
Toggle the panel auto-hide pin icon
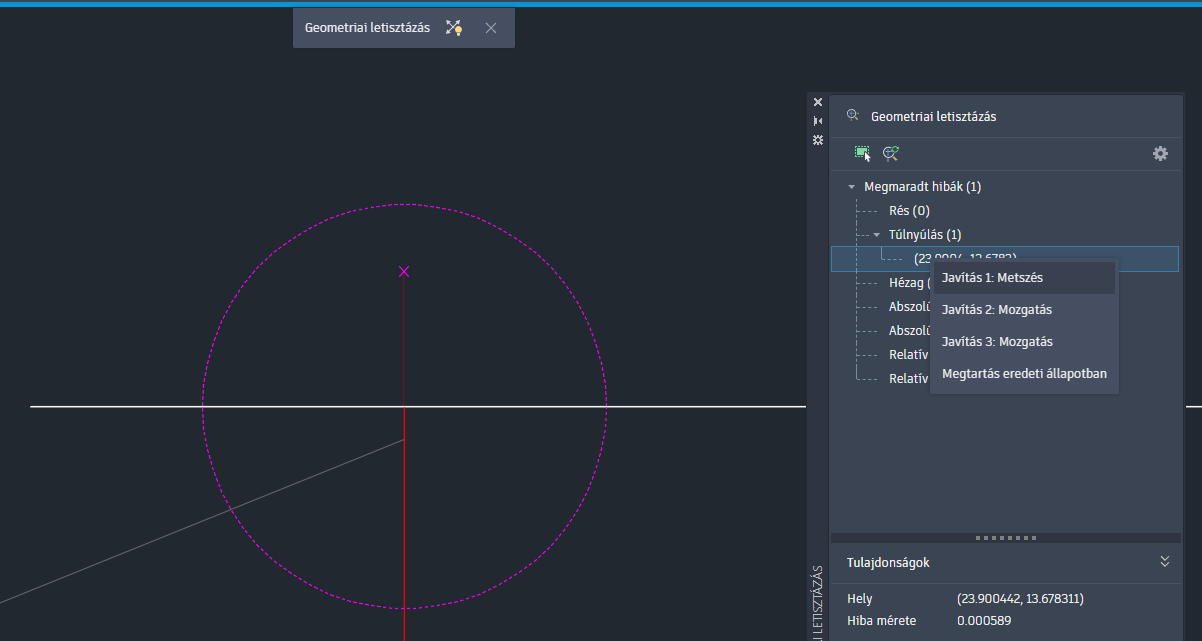[818, 120]
